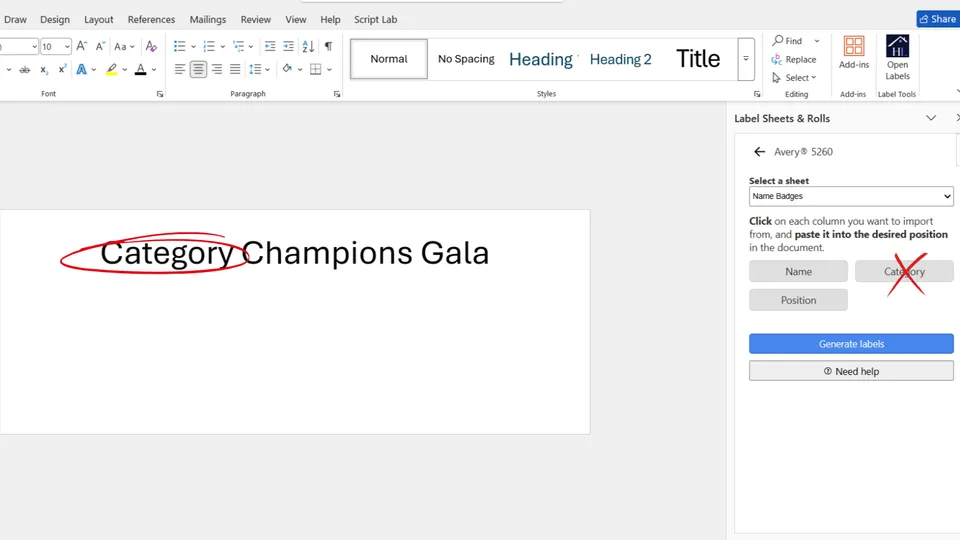Image resolution: width=960 pixels, height=540 pixels.
Task: Align text left
Action: tap(179, 69)
